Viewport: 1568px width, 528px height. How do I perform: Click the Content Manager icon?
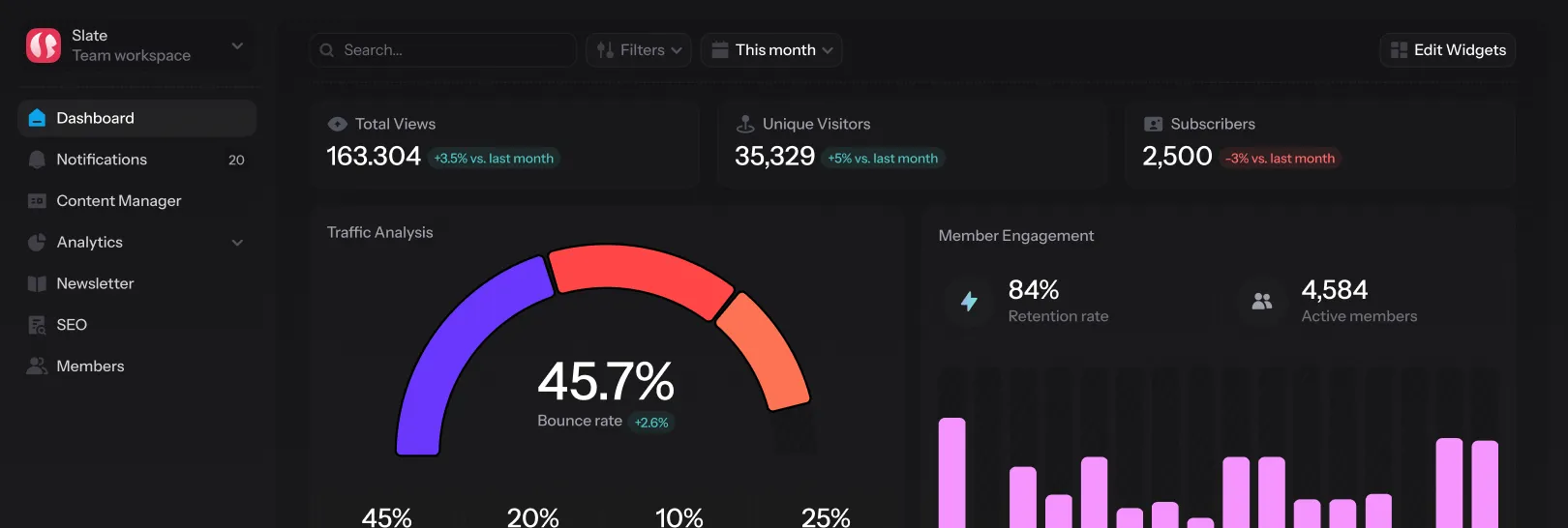37,201
